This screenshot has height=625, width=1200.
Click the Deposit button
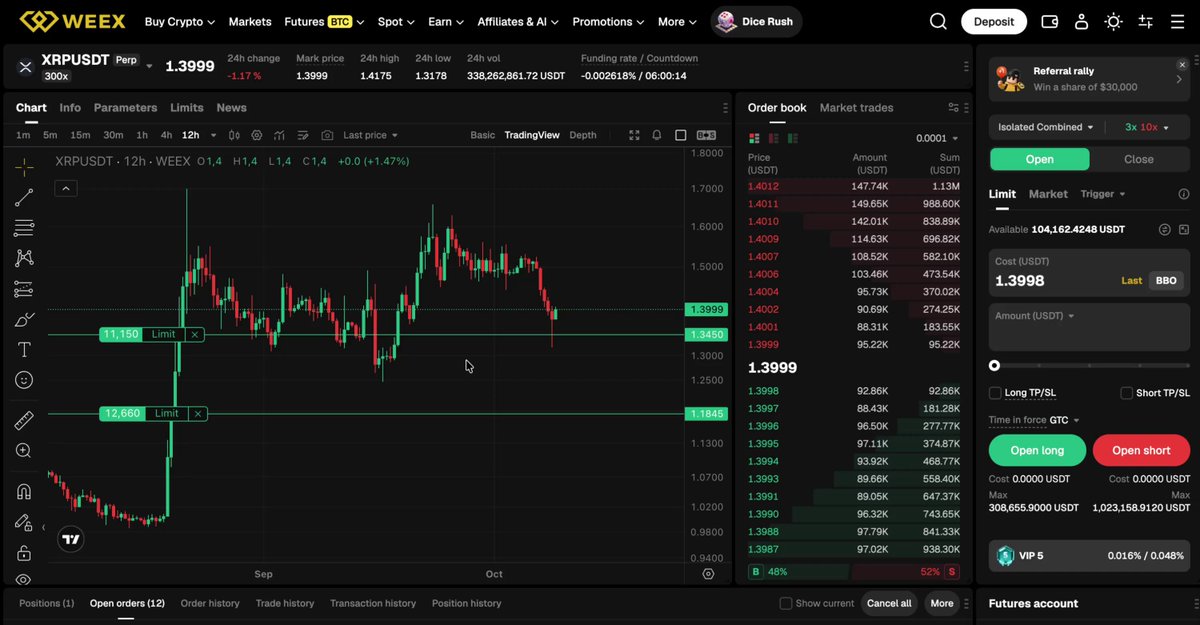click(x=994, y=21)
